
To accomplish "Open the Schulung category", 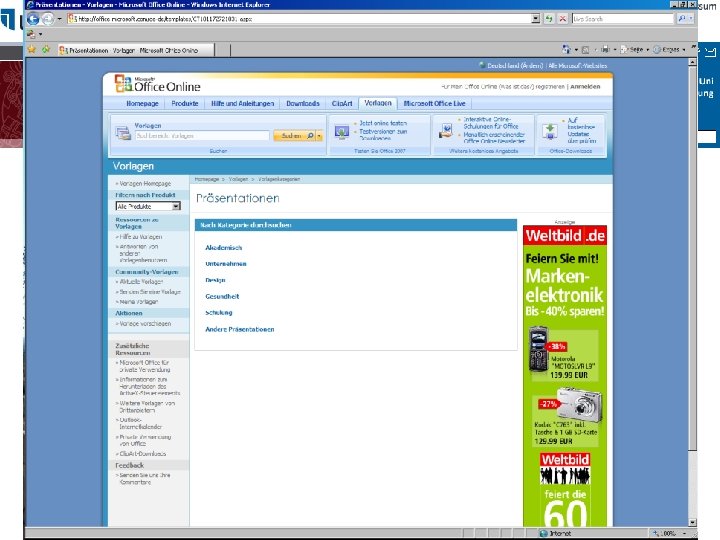I will pyautogui.click(x=219, y=313).
